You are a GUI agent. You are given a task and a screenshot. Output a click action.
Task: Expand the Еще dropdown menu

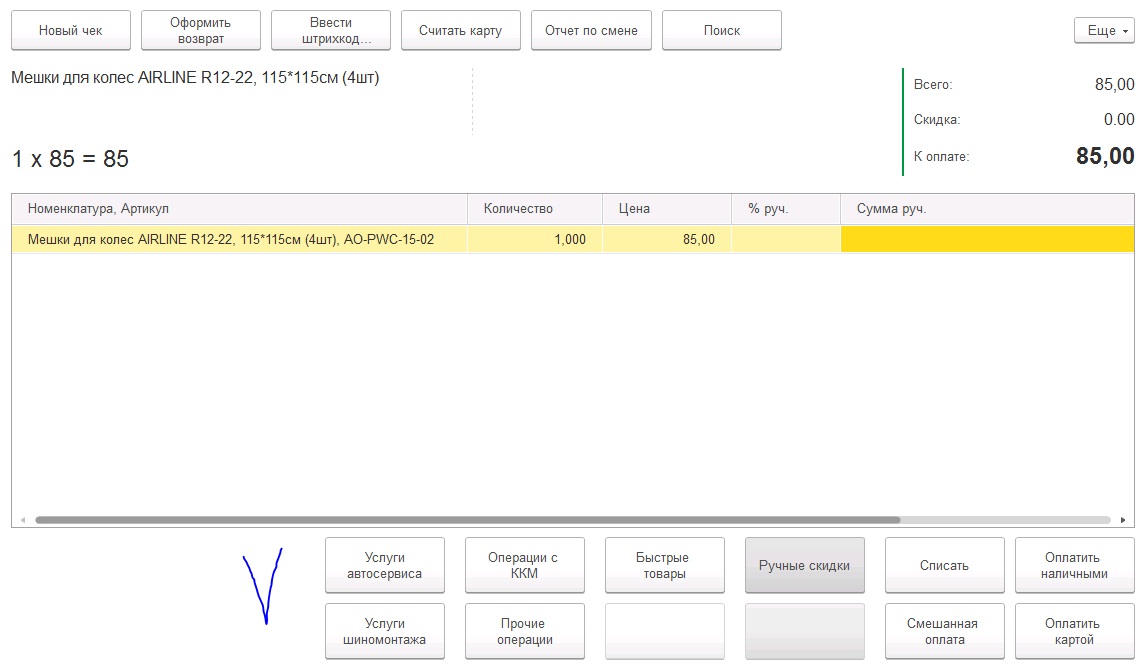coord(1104,31)
